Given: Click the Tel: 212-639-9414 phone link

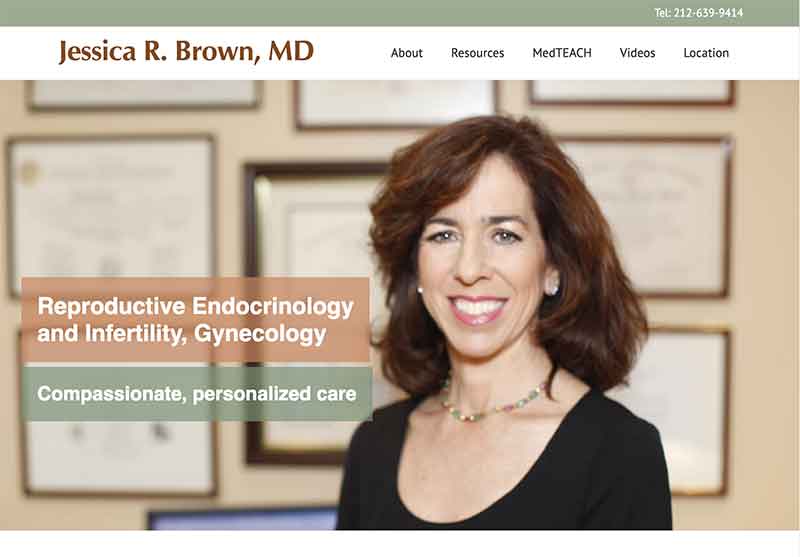Looking at the screenshot, I should pos(698,13).
